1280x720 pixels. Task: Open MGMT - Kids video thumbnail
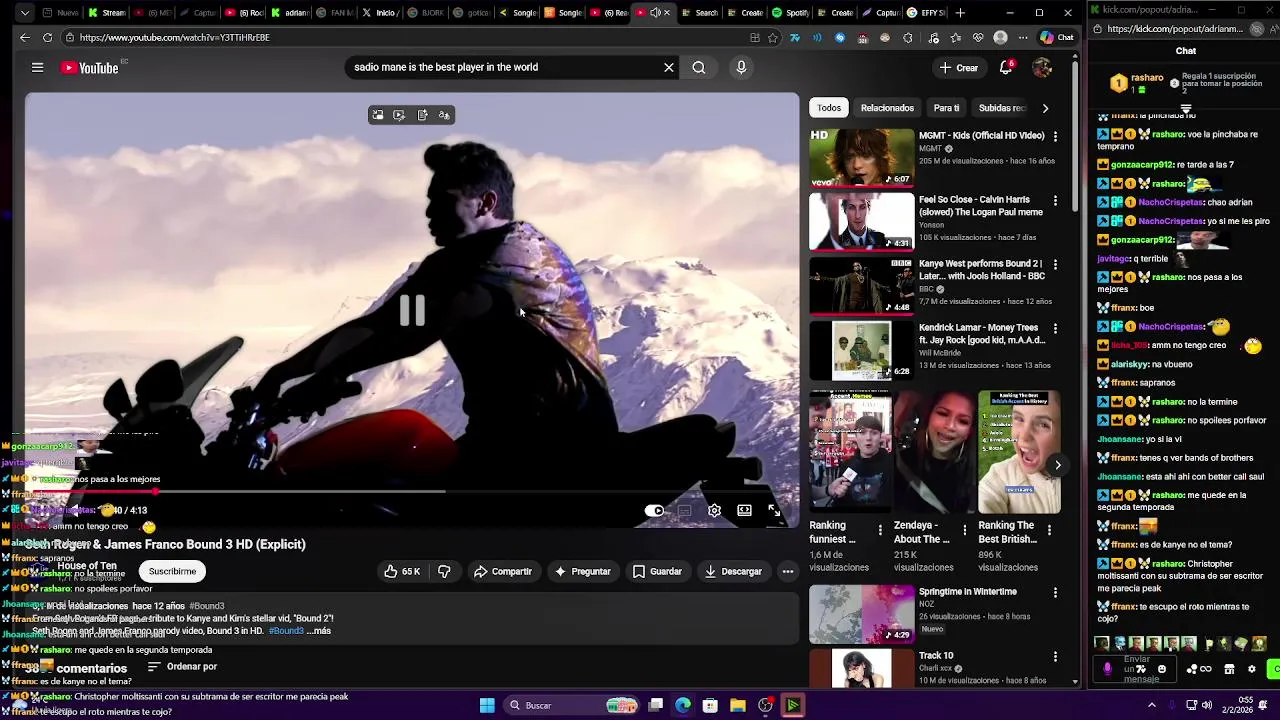coord(861,157)
